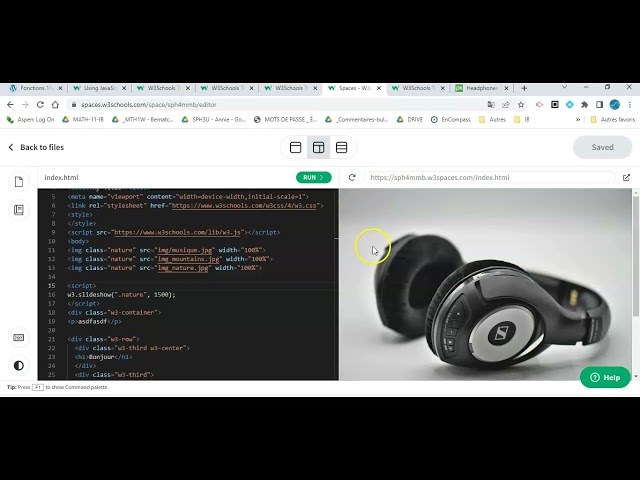Go to browser Home page
Screen dimensions: 640x480
pos(55,104)
